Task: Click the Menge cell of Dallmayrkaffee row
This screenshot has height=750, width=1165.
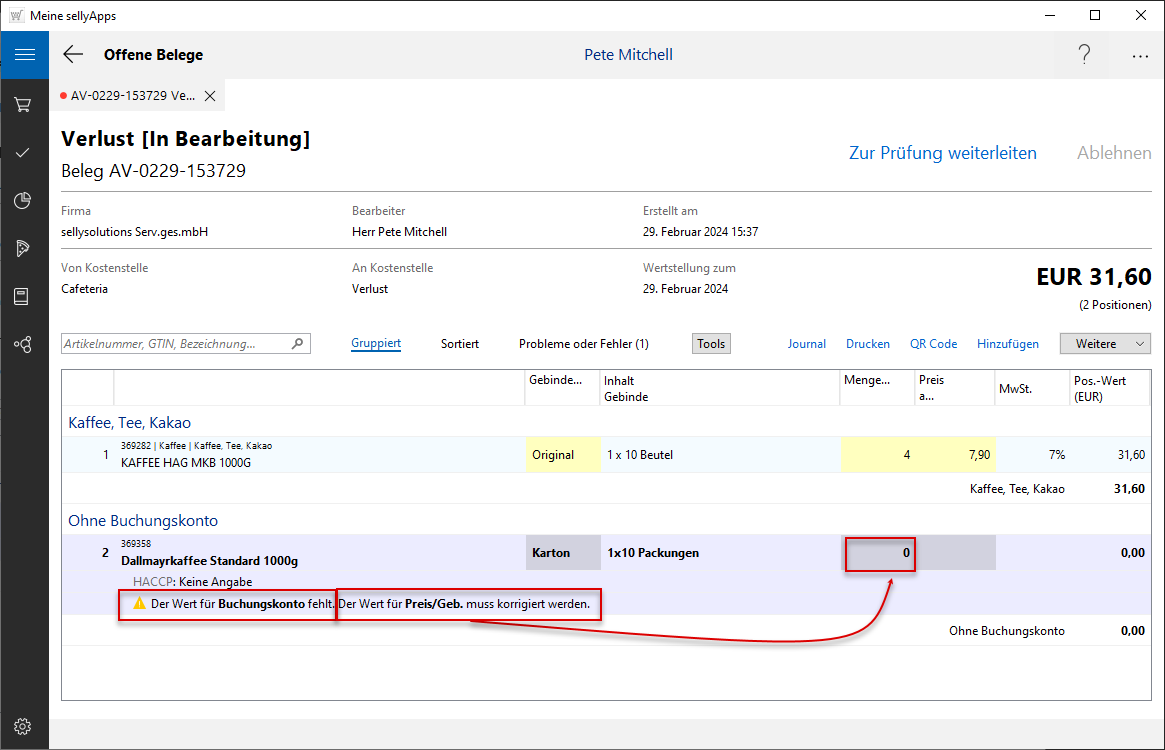Action: [x=880, y=553]
